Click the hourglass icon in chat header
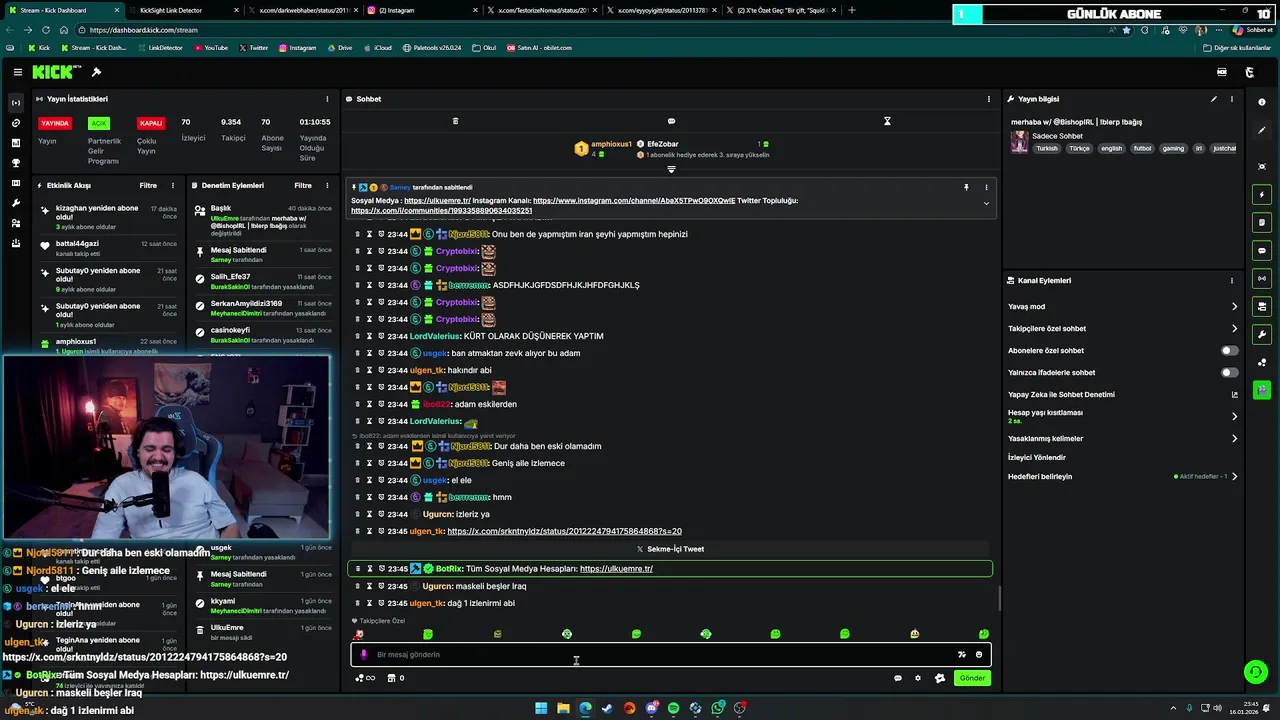 click(887, 121)
